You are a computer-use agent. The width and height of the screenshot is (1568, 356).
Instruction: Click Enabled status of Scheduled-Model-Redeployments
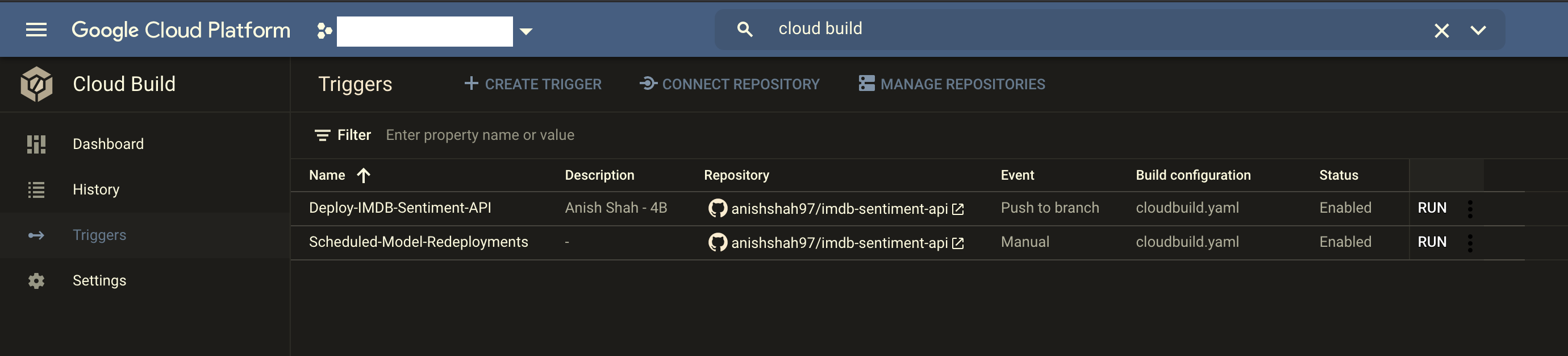[x=1345, y=242]
